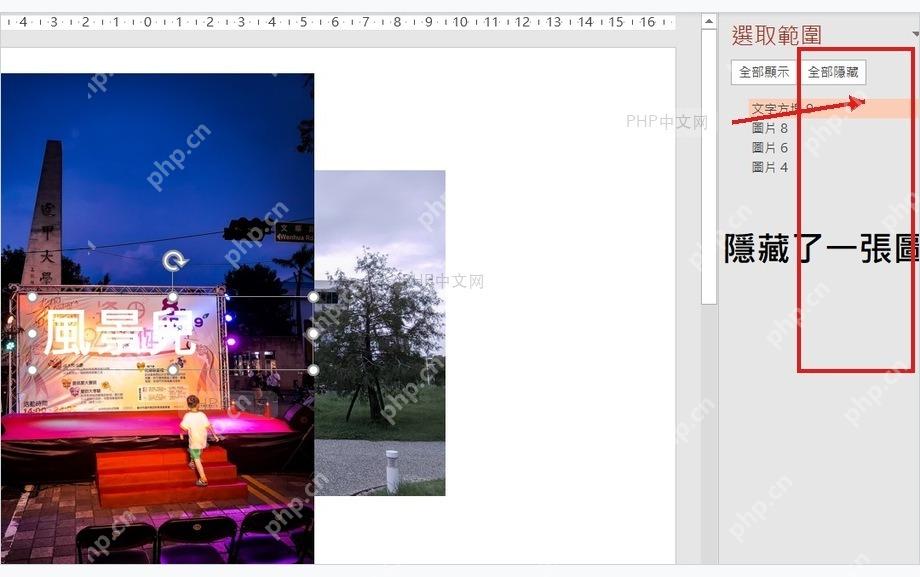Click the horizontal ruler above the slide
Image resolution: width=920 pixels, height=577 pixels.
[x=338, y=22]
